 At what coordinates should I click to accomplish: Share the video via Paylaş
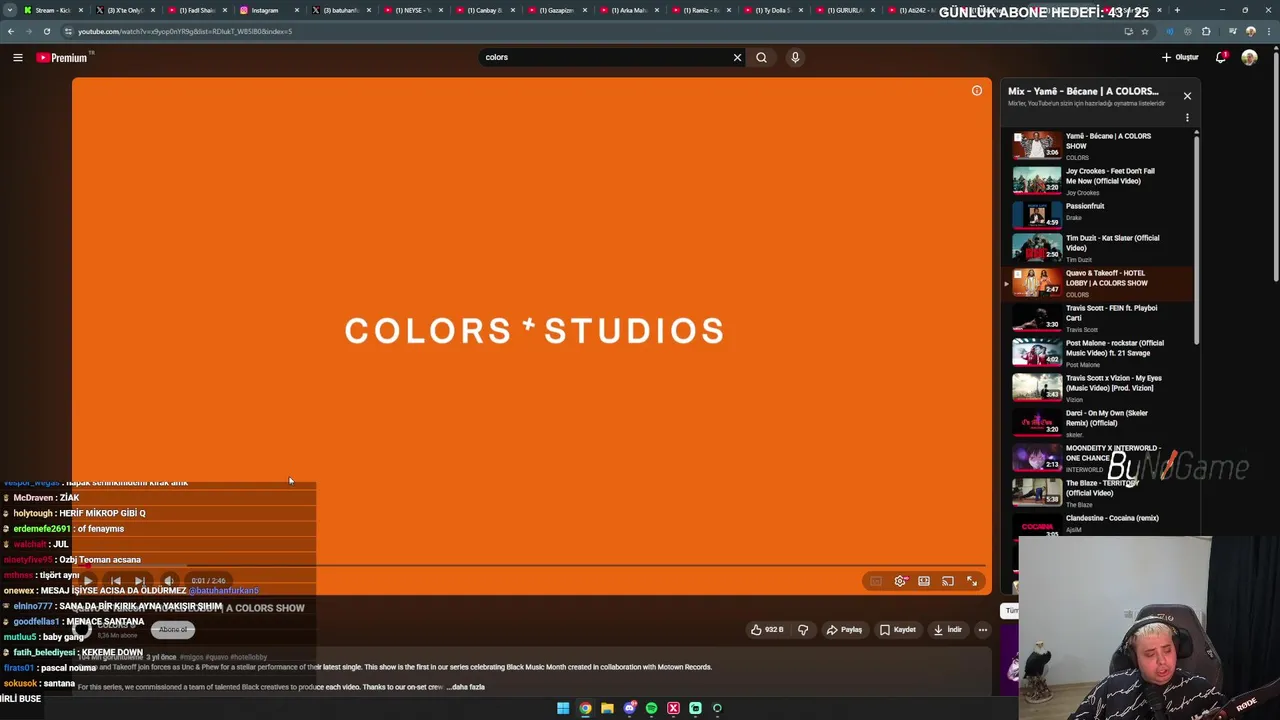point(844,630)
